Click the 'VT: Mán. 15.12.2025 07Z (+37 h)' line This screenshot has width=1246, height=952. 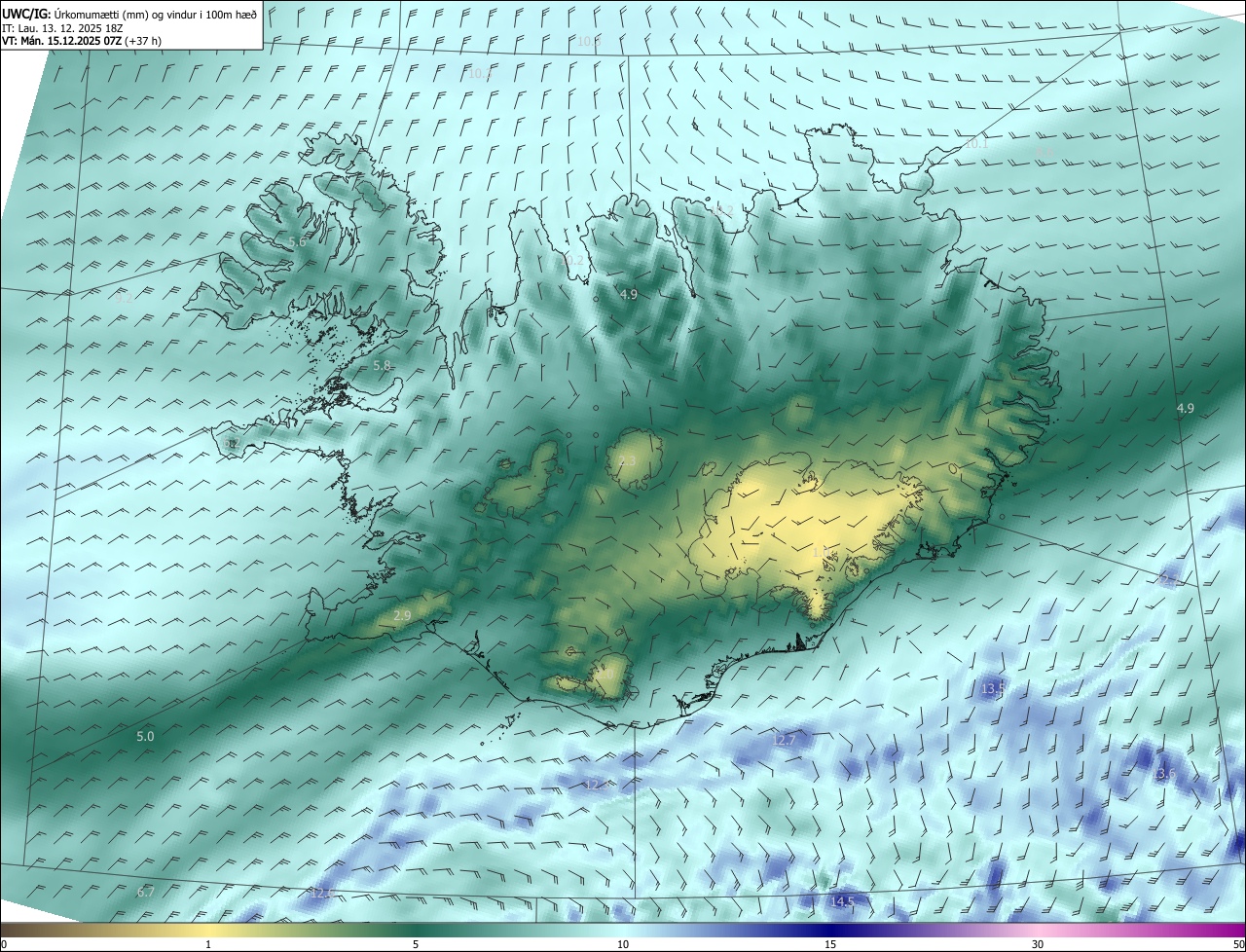(81, 42)
